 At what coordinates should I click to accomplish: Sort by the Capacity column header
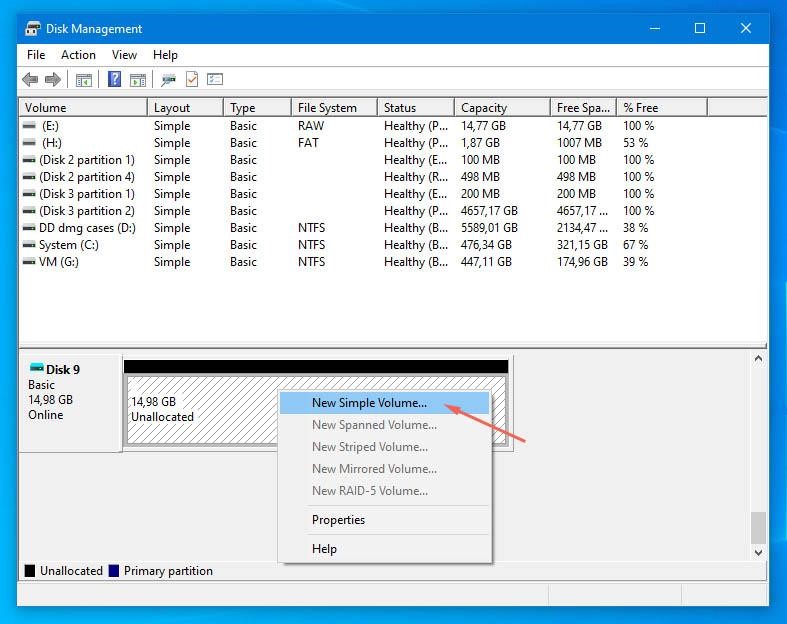tap(484, 108)
